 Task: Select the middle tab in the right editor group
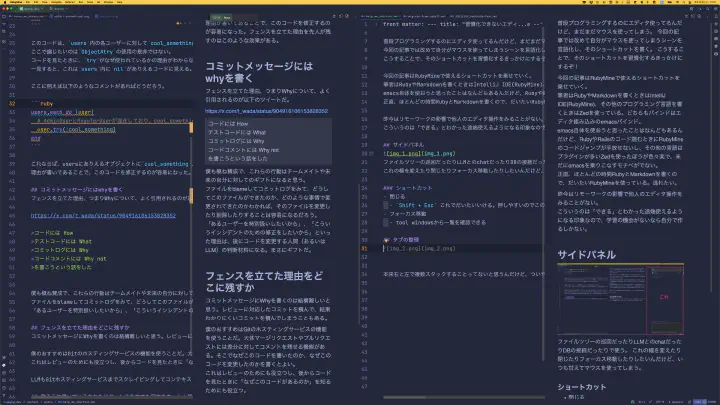[424, 17]
